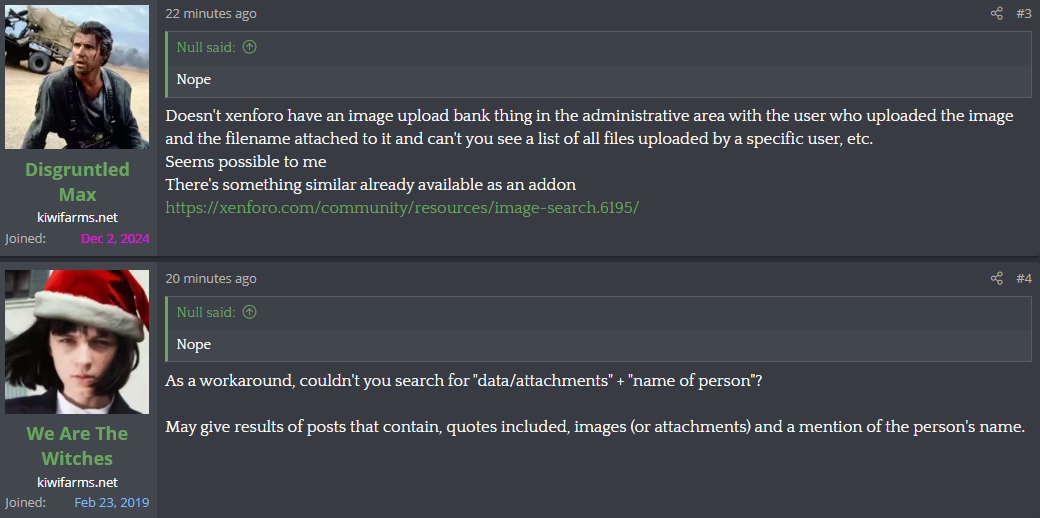Screen dimensions: 1040x518
Task: Jump to Null's quoted post in post #3
Action: click(x=249, y=47)
